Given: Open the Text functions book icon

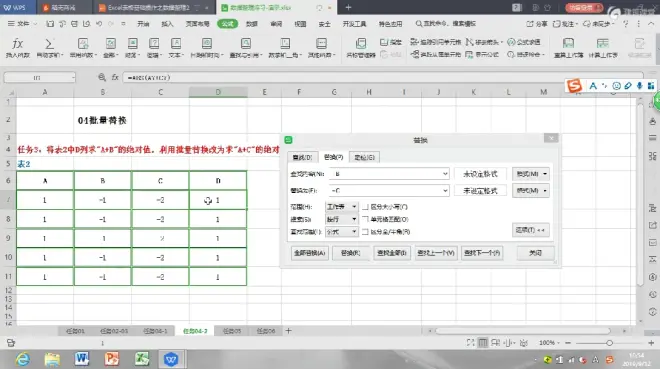Looking at the screenshot, I should 176,43.
